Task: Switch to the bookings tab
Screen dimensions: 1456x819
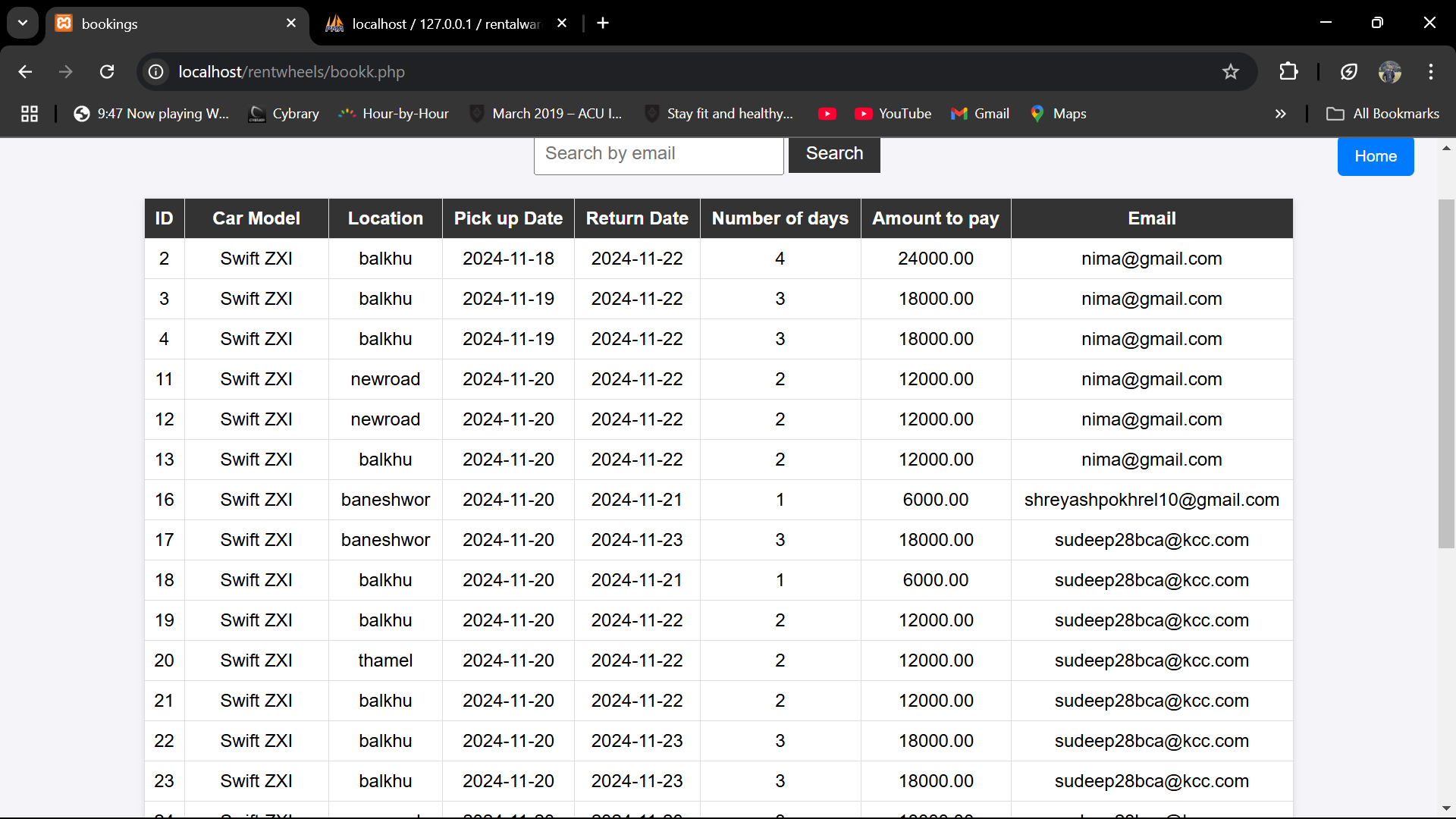Action: (x=176, y=24)
